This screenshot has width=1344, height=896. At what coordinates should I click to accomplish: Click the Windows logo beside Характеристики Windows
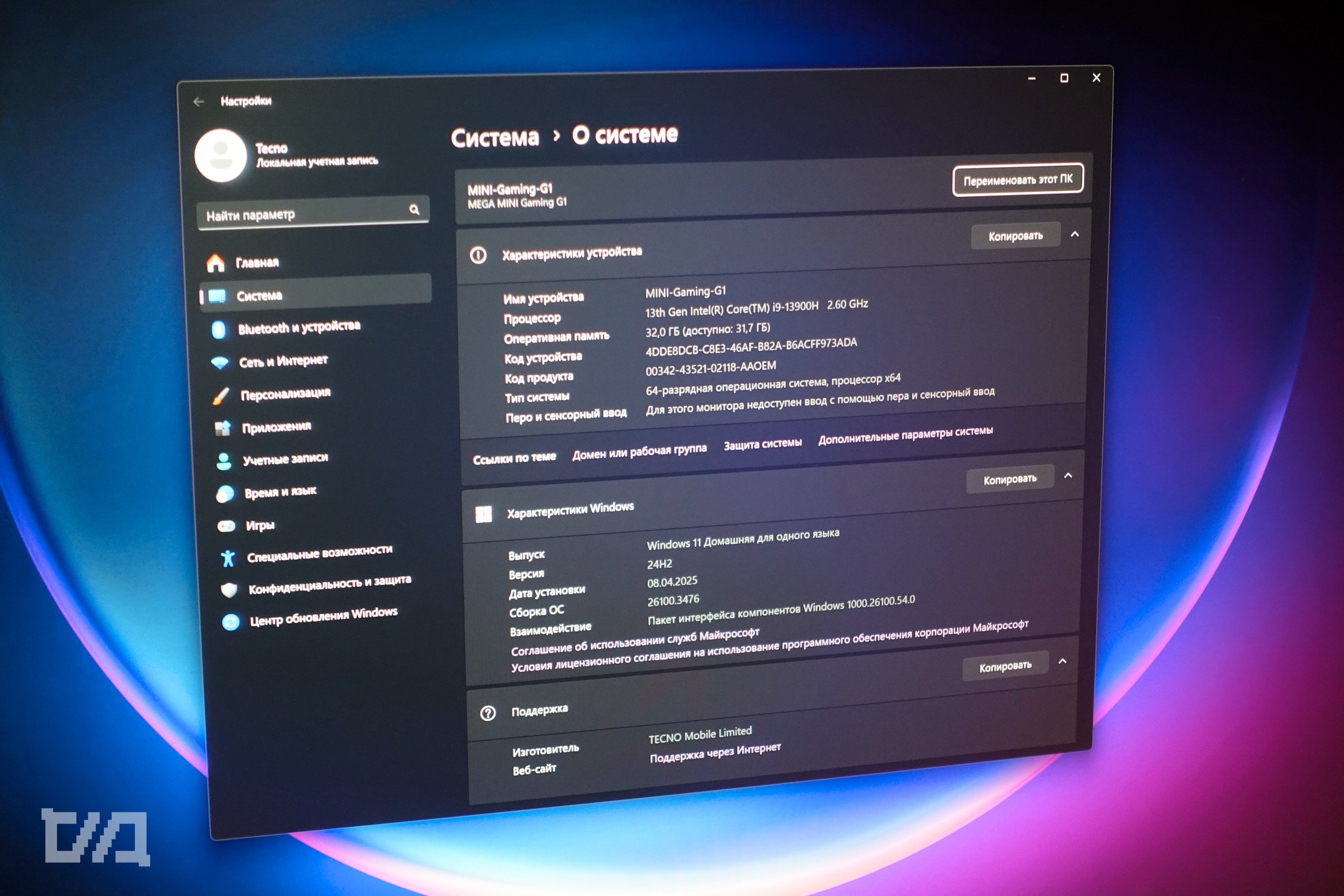[484, 514]
